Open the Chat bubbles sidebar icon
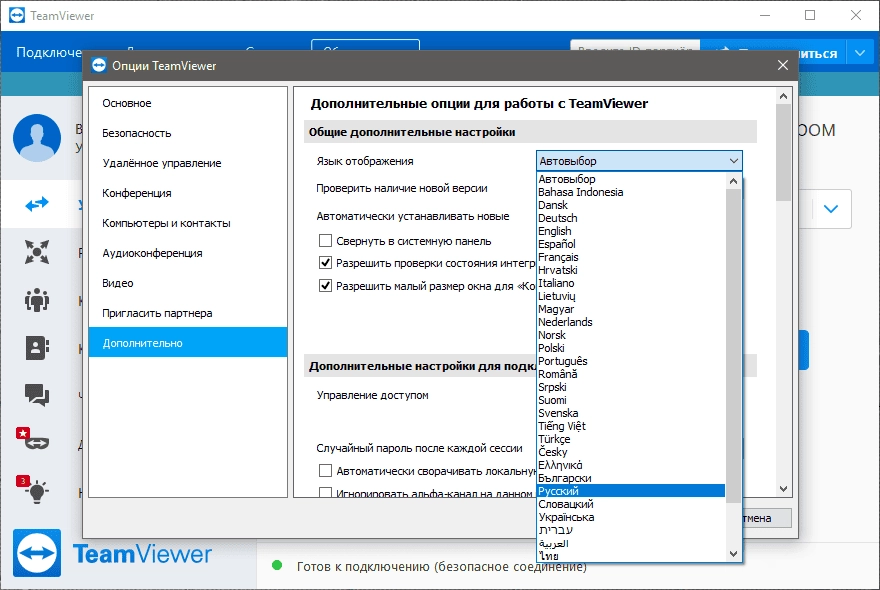Viewport: 880px width, 590px height. point(37,395)
